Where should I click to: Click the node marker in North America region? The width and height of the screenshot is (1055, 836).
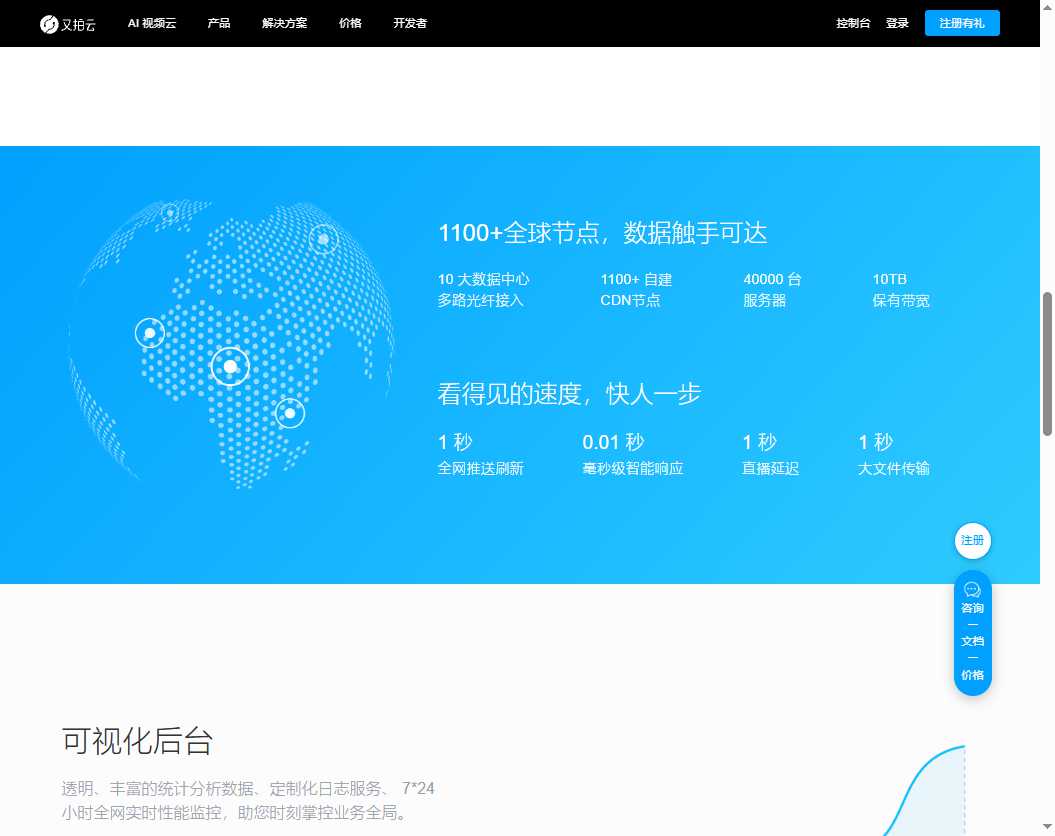(x=170, y=212)
